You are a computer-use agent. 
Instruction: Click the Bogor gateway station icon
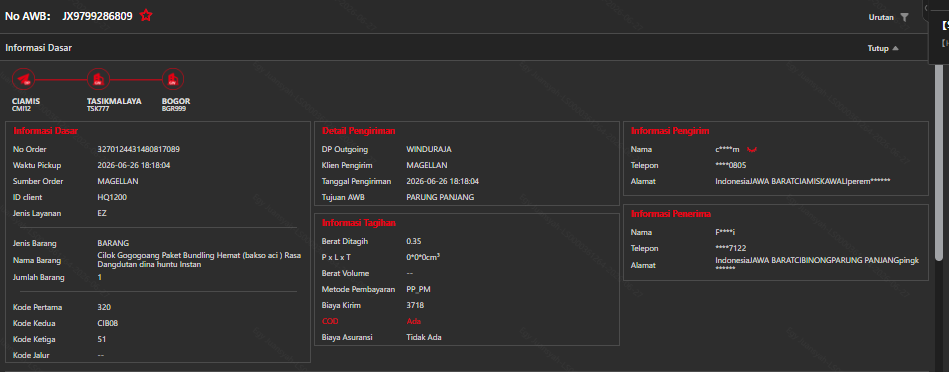click(x=172, y=79)
